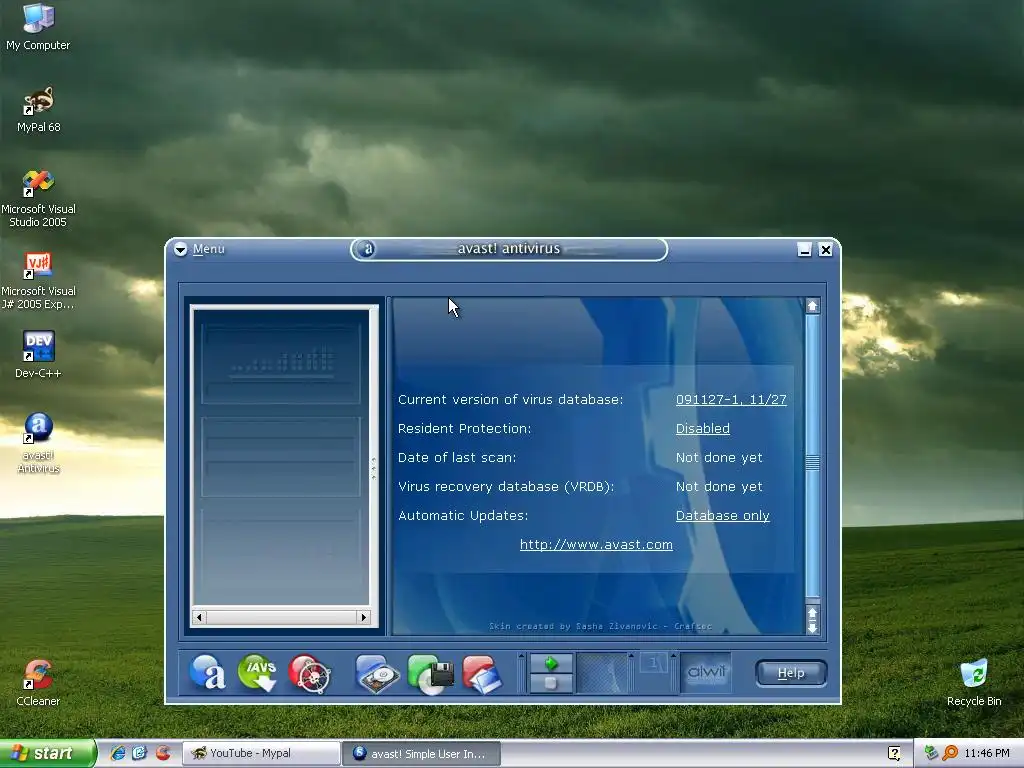Click second blue quick launch icon
This screenshot has width=1024, height=768.
[x=140, y=753]
